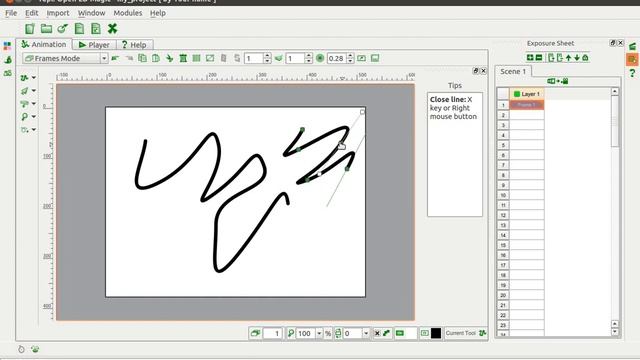Open the Scenes manager sidebar icon
Viewport: 640px width, 360px height.
tap(632, 46)
